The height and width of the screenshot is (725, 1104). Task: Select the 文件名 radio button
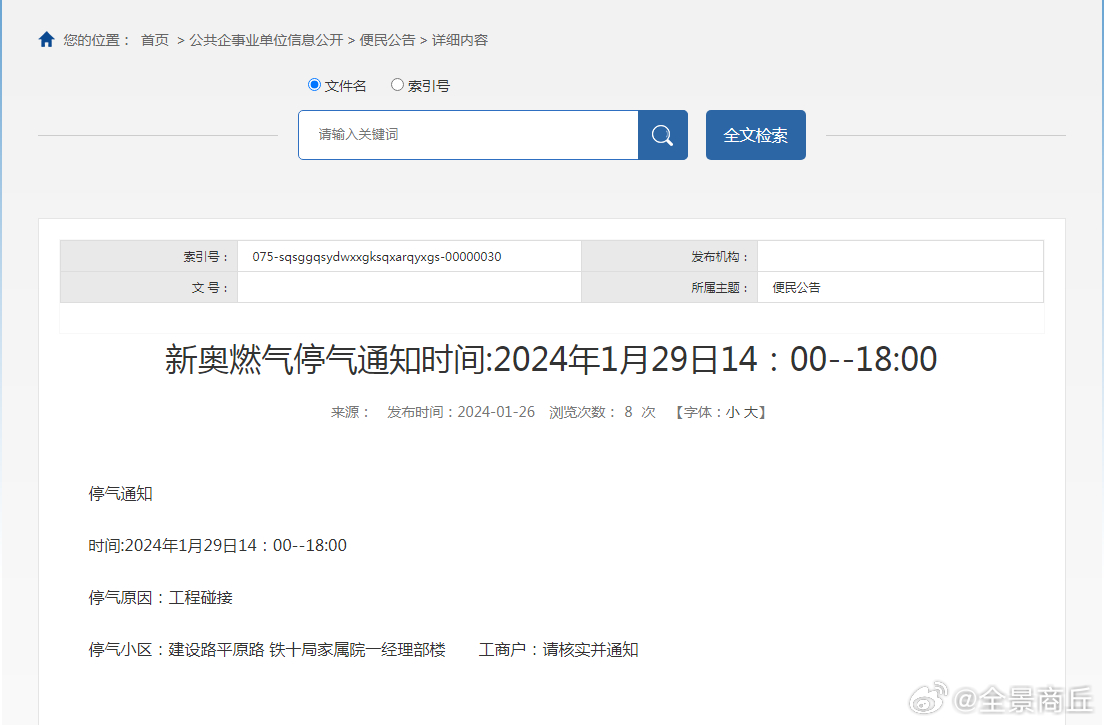(315, 84)
